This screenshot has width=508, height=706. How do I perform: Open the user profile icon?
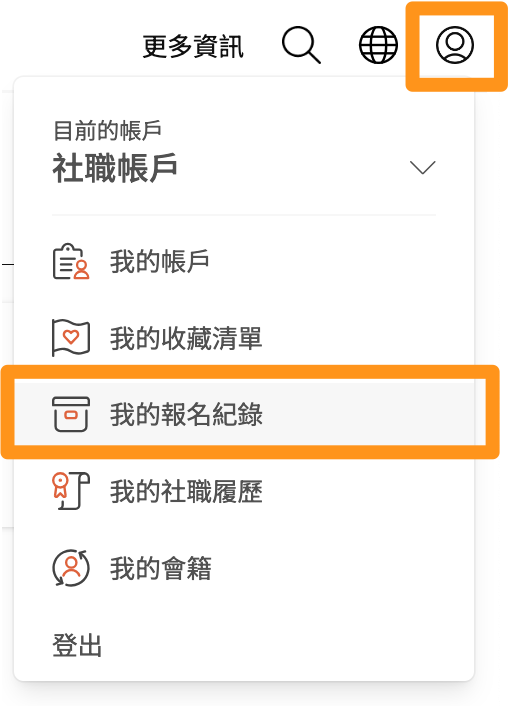coord(455,45)
